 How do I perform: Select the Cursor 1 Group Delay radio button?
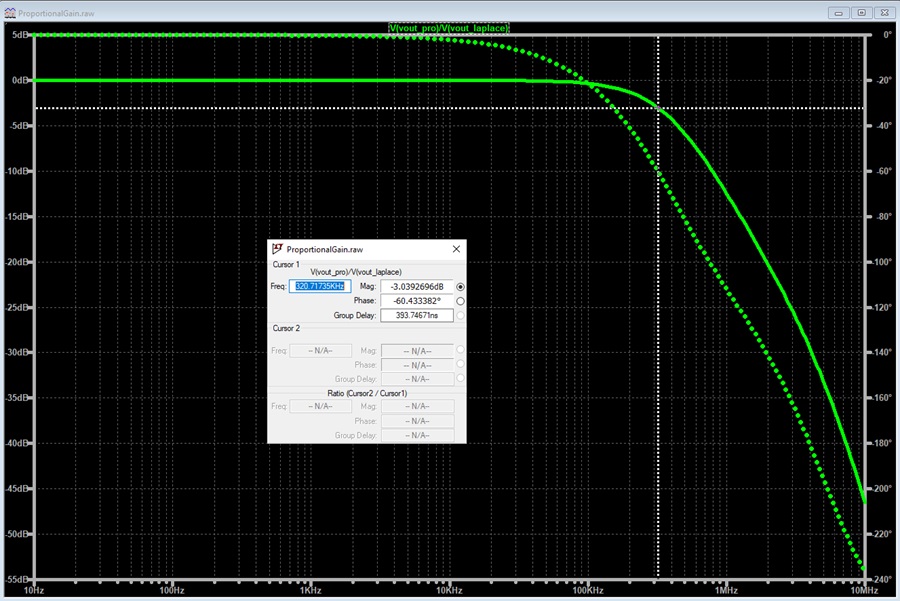460,315
